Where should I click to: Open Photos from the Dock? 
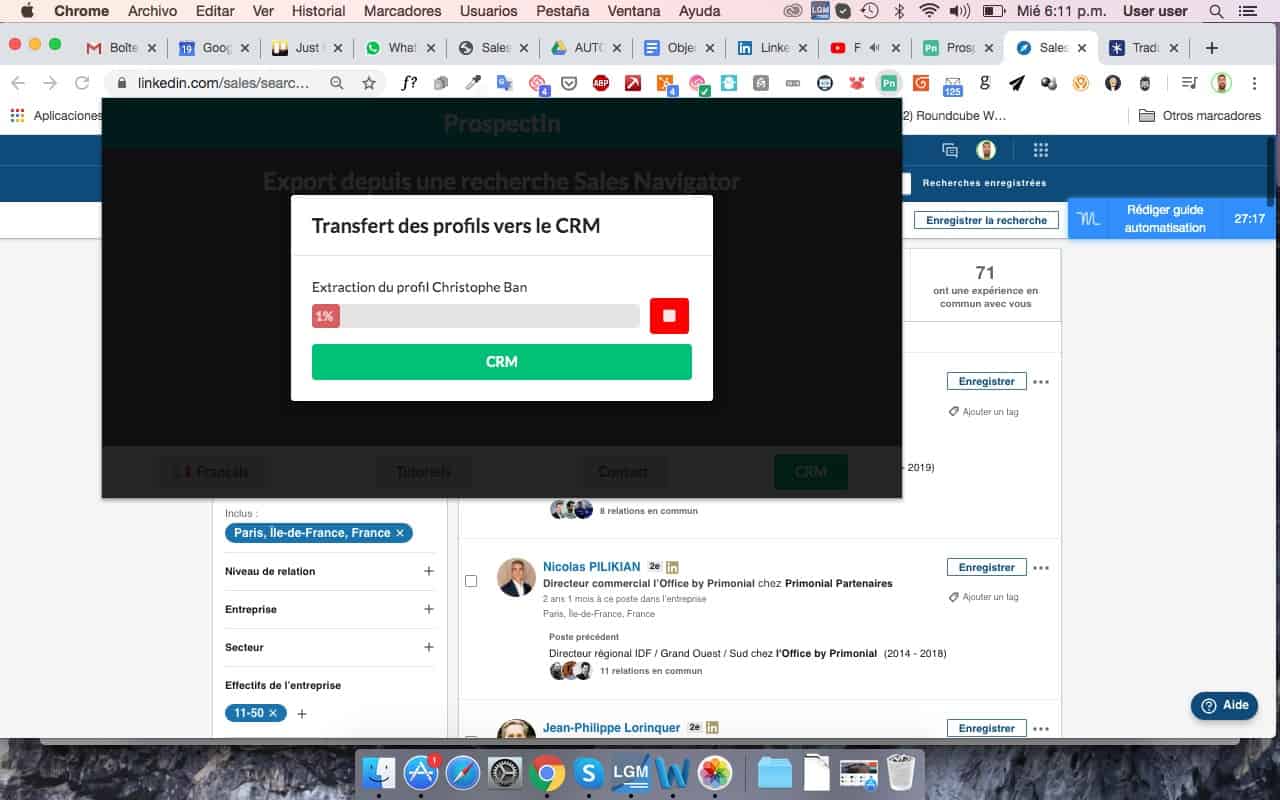(715, 773)
